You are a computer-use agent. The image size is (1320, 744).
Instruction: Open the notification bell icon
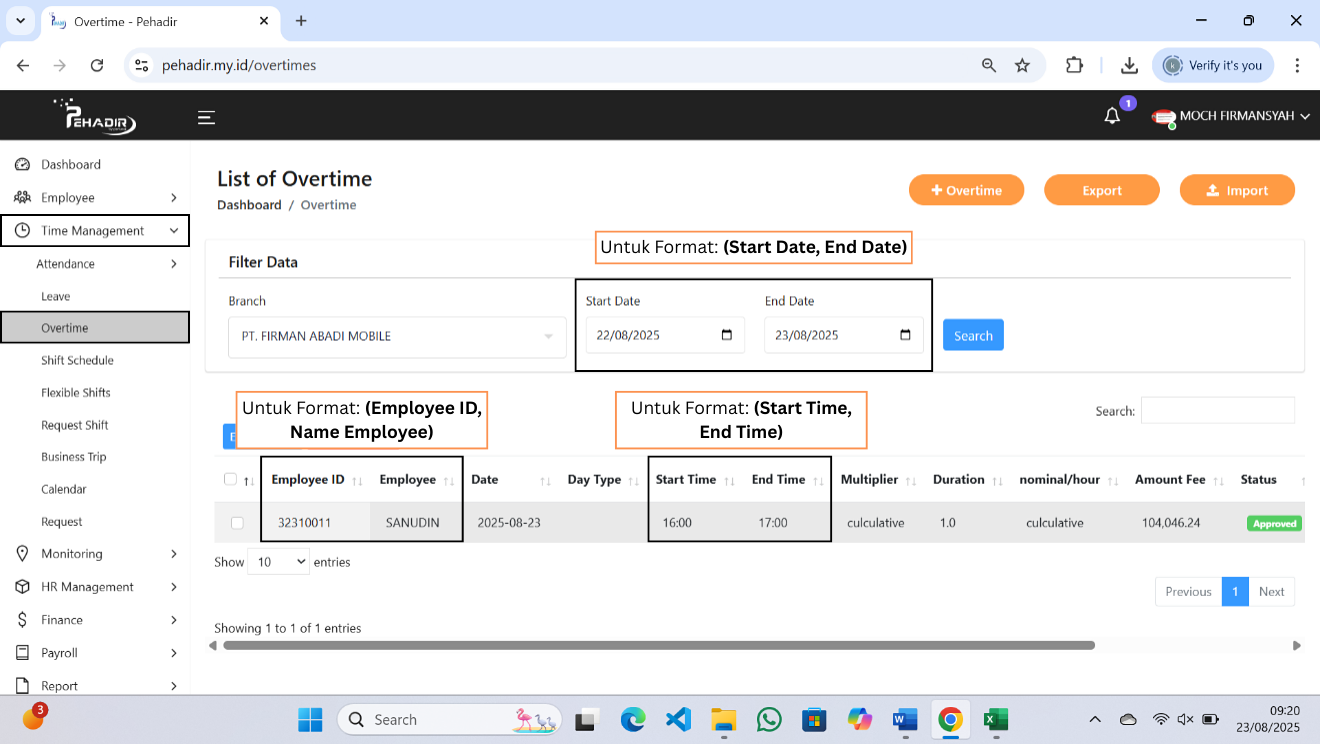[x=1112, y=116]
